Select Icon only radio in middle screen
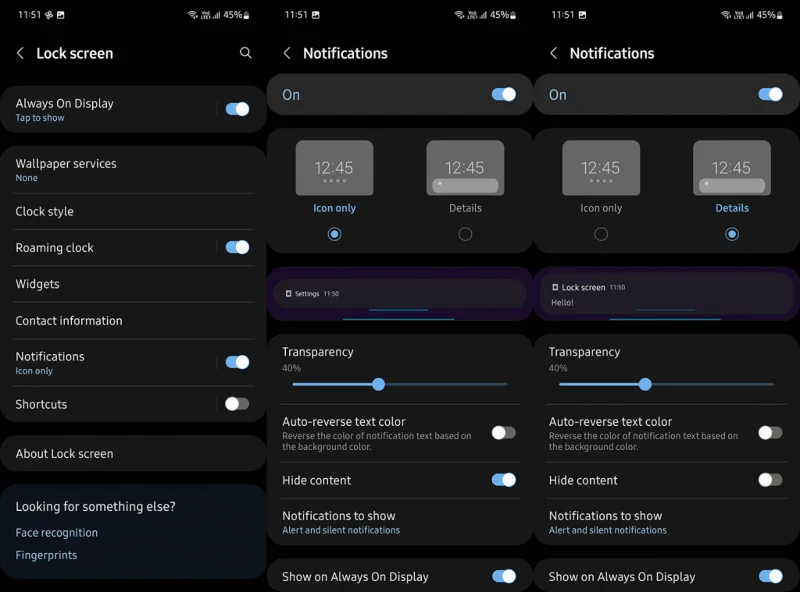The width and height of the screenshot is (800, 592). click(335, 234)
